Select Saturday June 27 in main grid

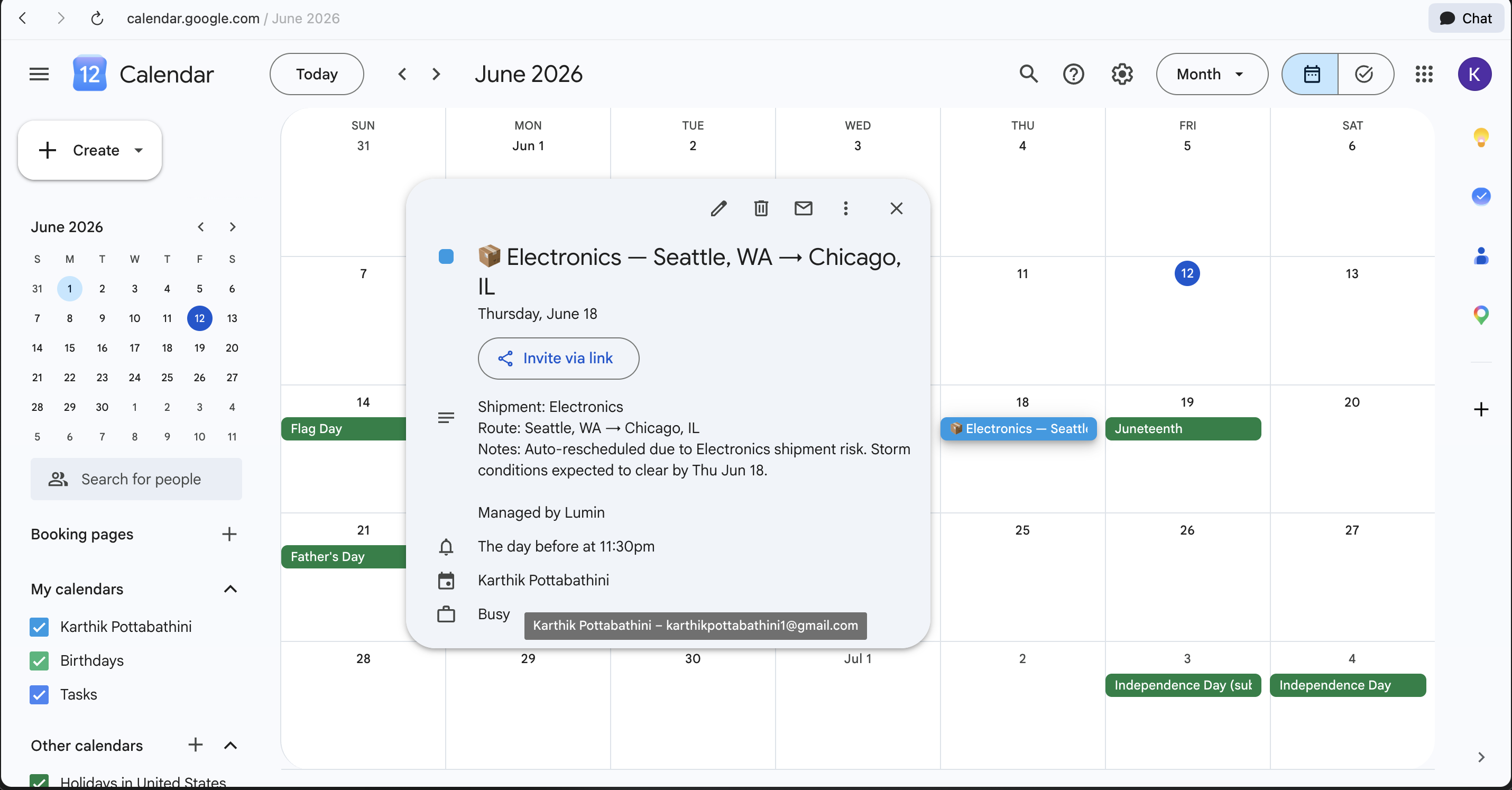coord(1351,530)
